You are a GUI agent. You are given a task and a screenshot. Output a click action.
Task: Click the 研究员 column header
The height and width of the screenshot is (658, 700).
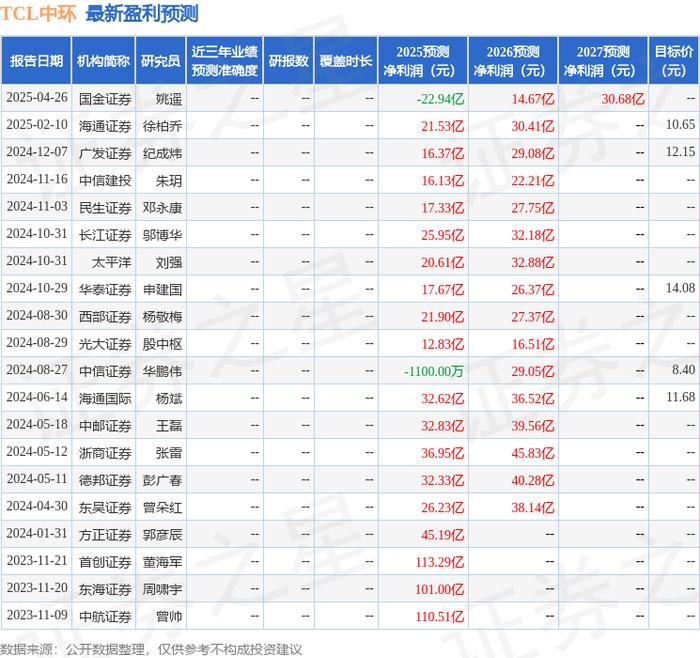tap(161, 61)
